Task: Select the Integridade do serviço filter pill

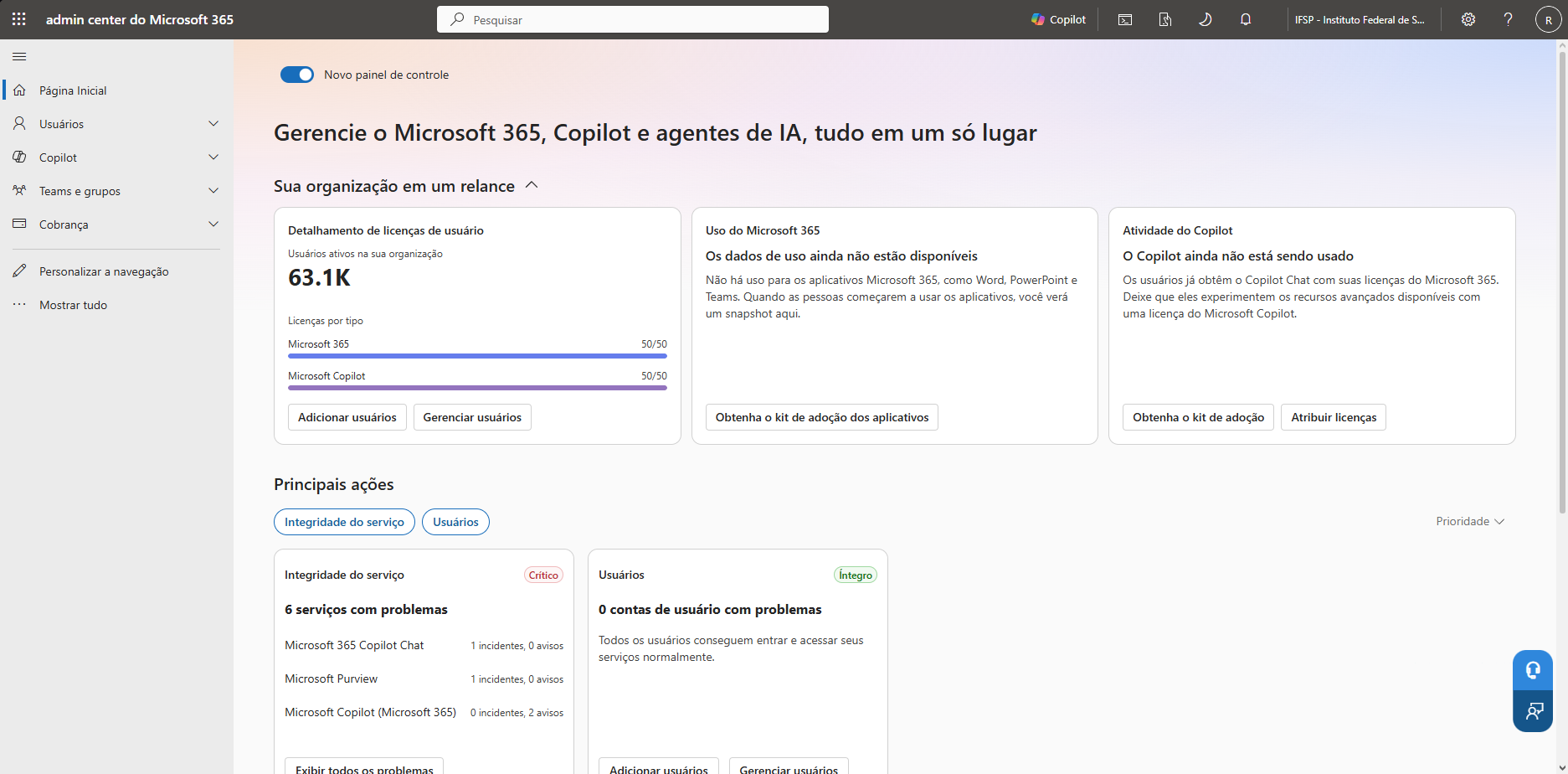Action: coord(344,522)
